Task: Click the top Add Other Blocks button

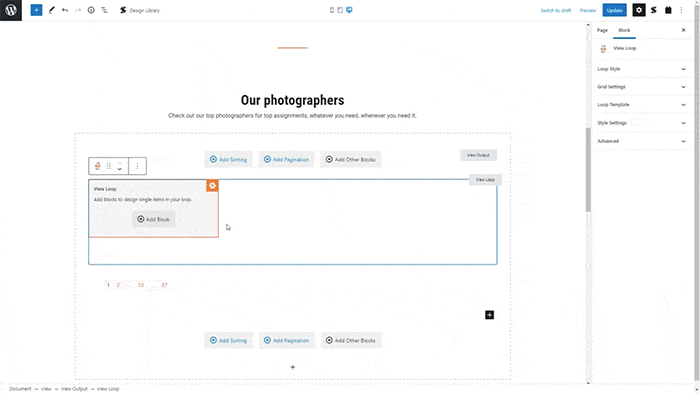Action: click(350, 159)
